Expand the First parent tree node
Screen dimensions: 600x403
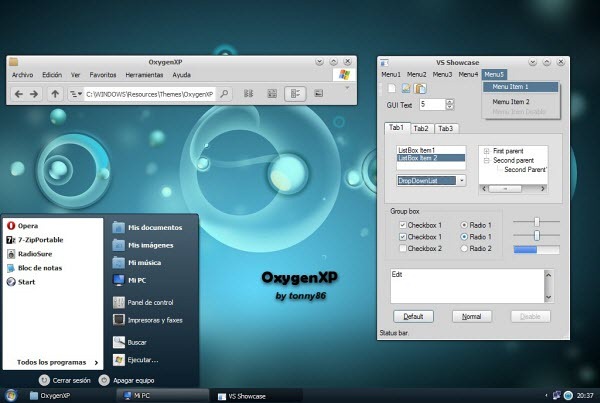486,151
